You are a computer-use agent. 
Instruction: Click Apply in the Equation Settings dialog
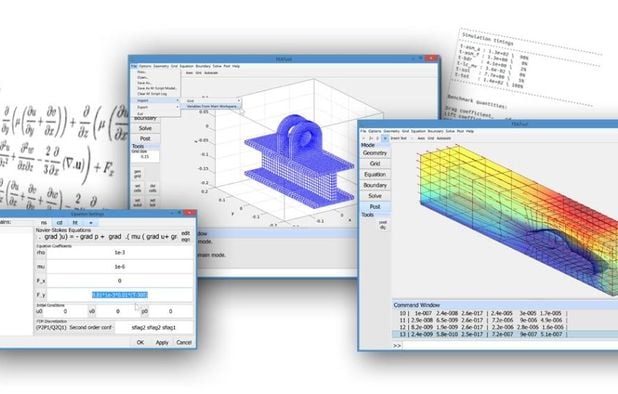pos(162,342)
